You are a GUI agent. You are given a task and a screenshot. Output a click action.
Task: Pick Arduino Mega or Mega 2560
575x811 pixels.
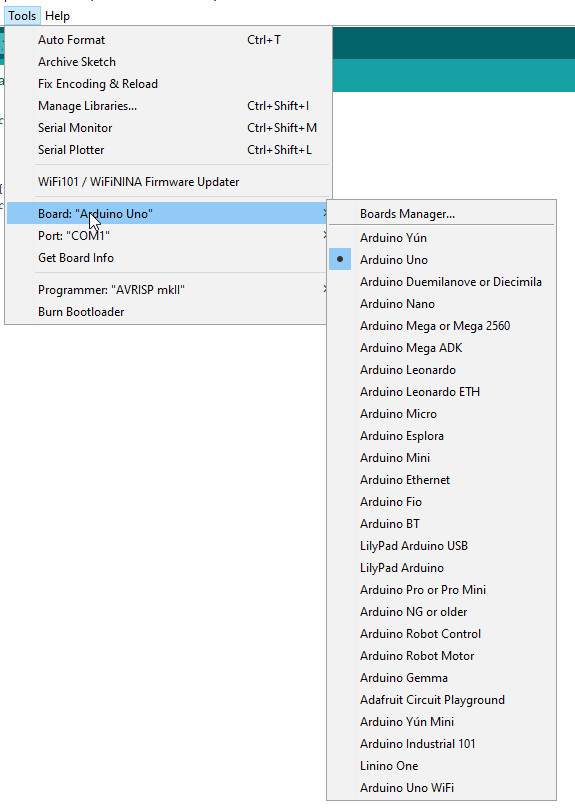coord(442,326)
